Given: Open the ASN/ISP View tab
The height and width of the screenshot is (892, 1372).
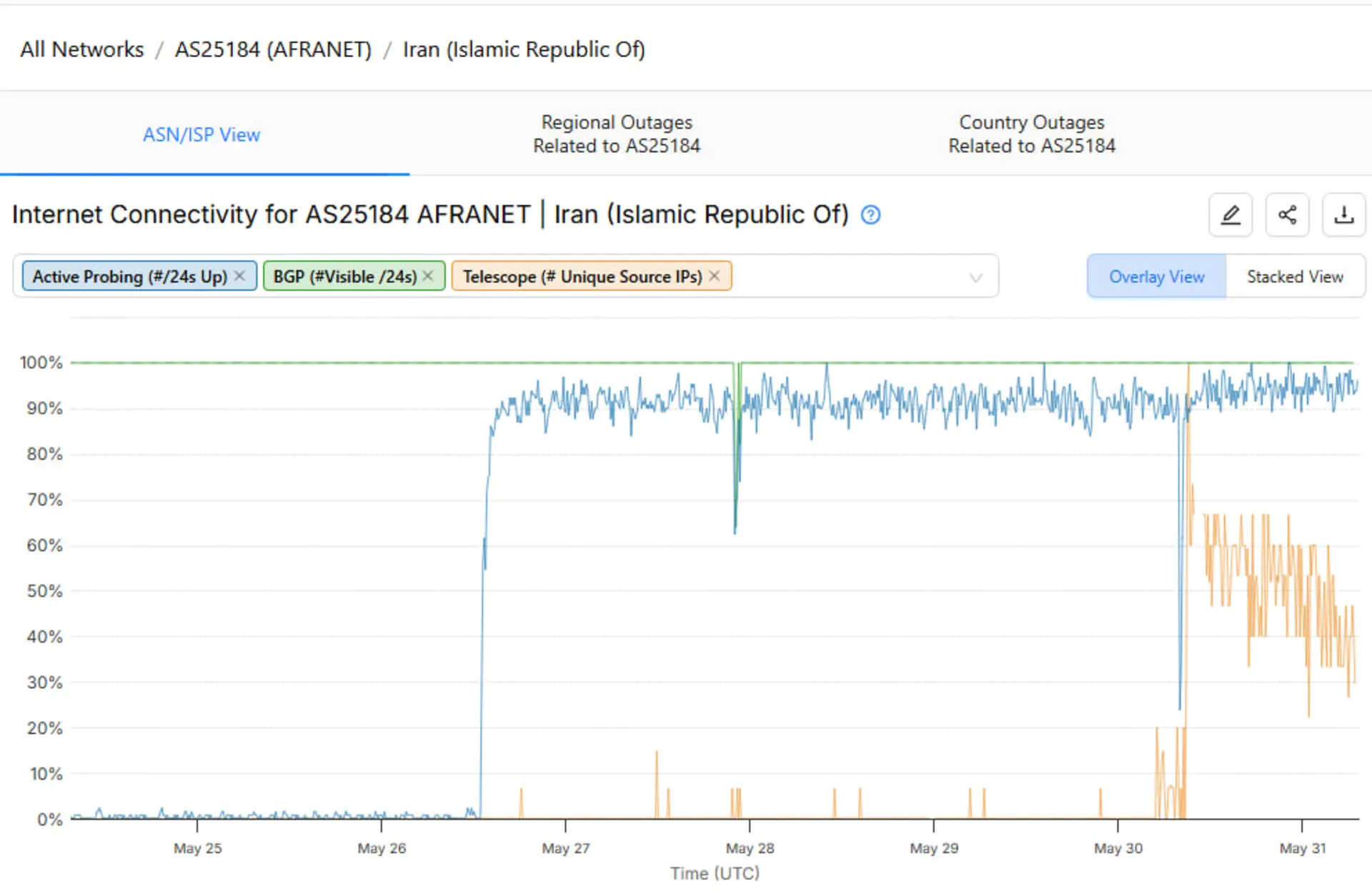Looking at the screenshot, I should 202,134.
